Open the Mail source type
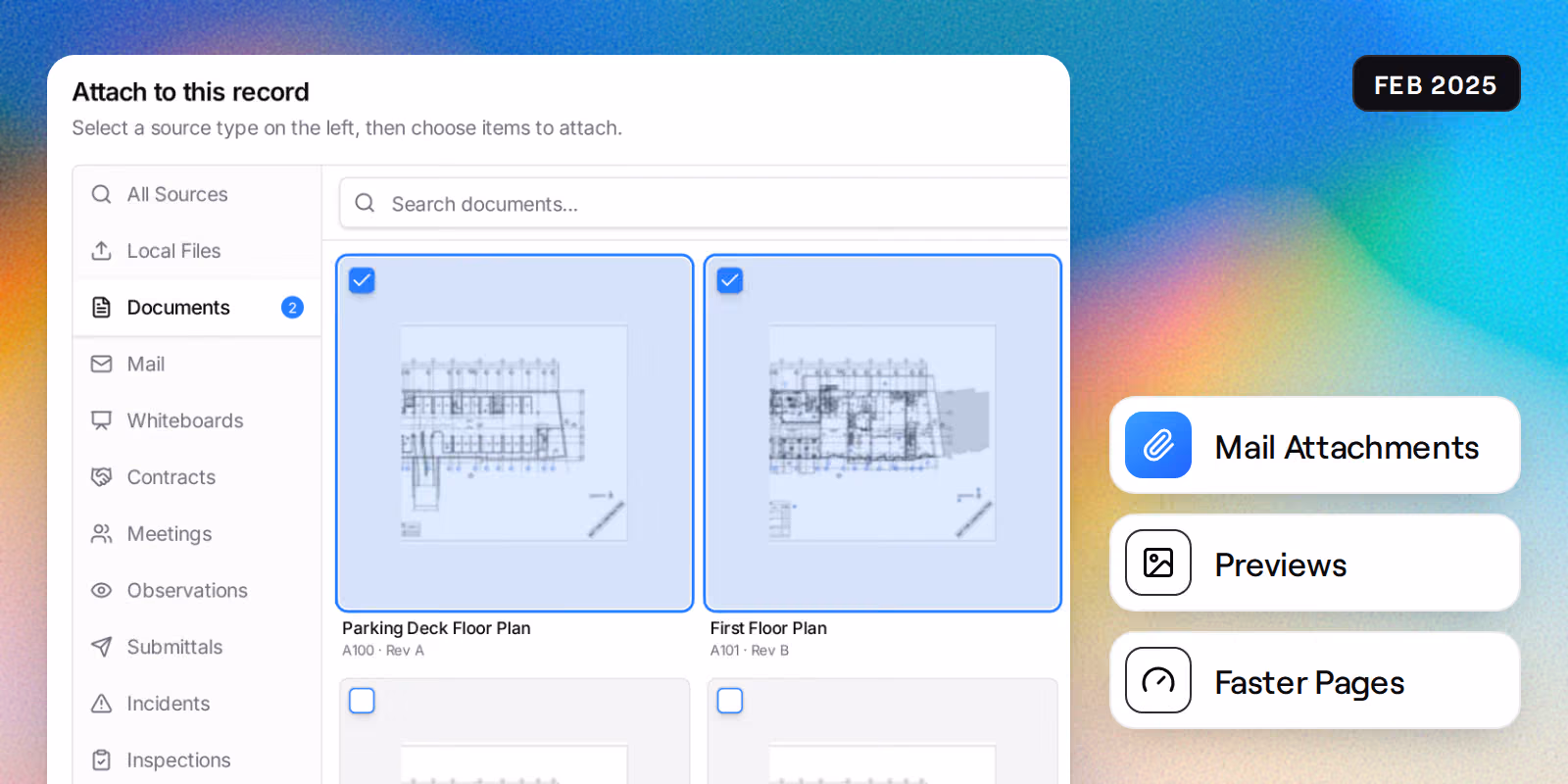This screenshot has height=784, width=1568. pyautogui.click(x=197, y=364)
